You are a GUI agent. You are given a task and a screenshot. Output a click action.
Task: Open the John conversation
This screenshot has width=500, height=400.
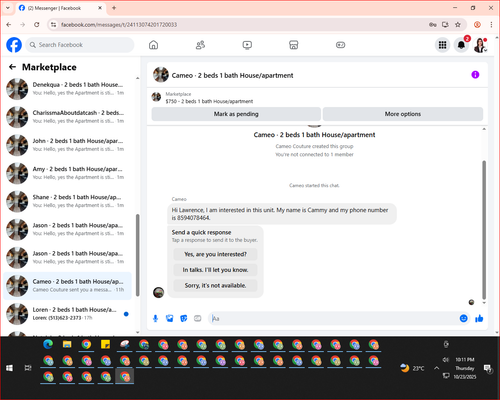click(68, 145)
